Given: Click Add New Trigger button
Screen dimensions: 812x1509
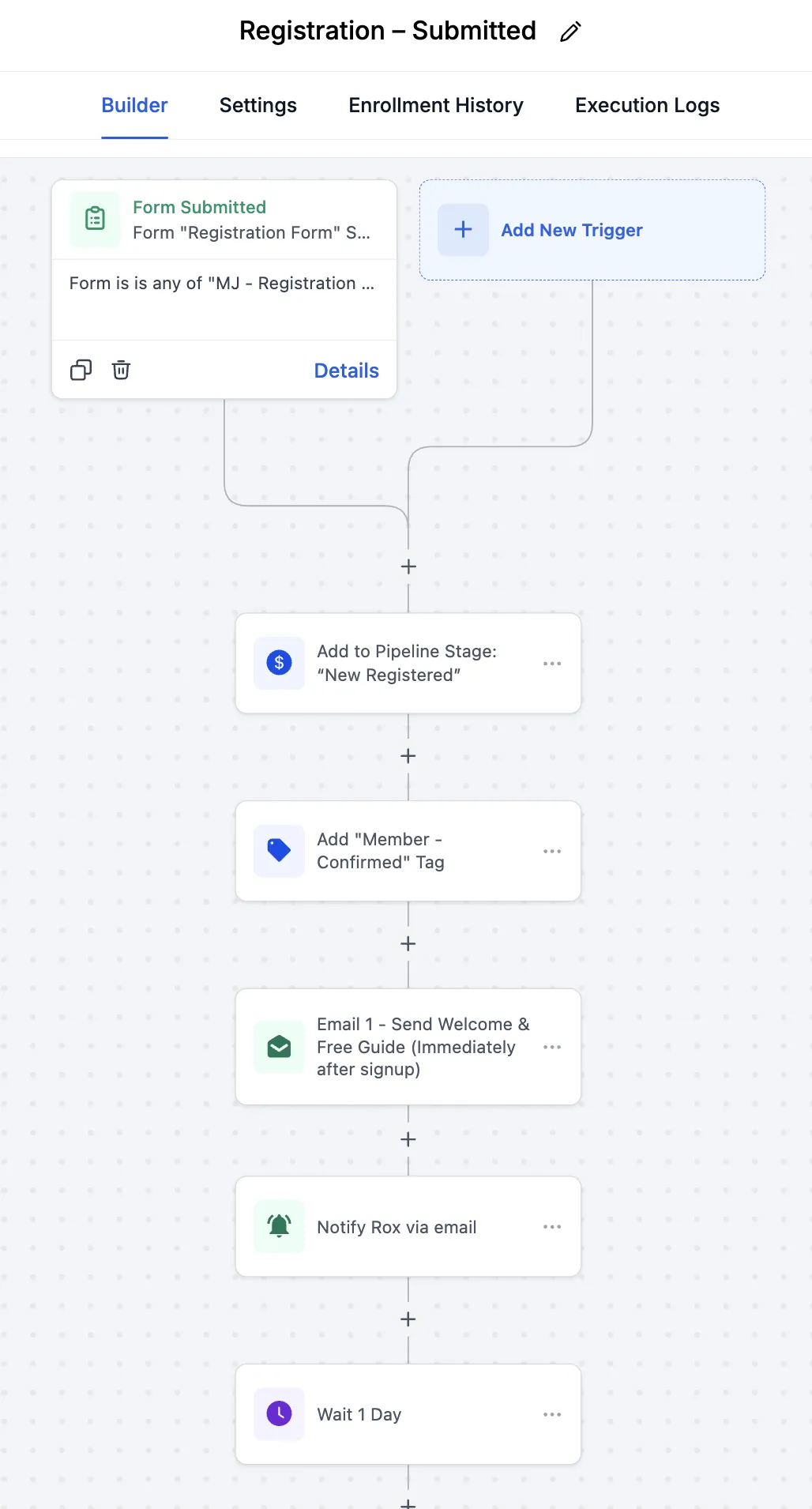Looking at the screenshot, I should (x=572, y=230).
